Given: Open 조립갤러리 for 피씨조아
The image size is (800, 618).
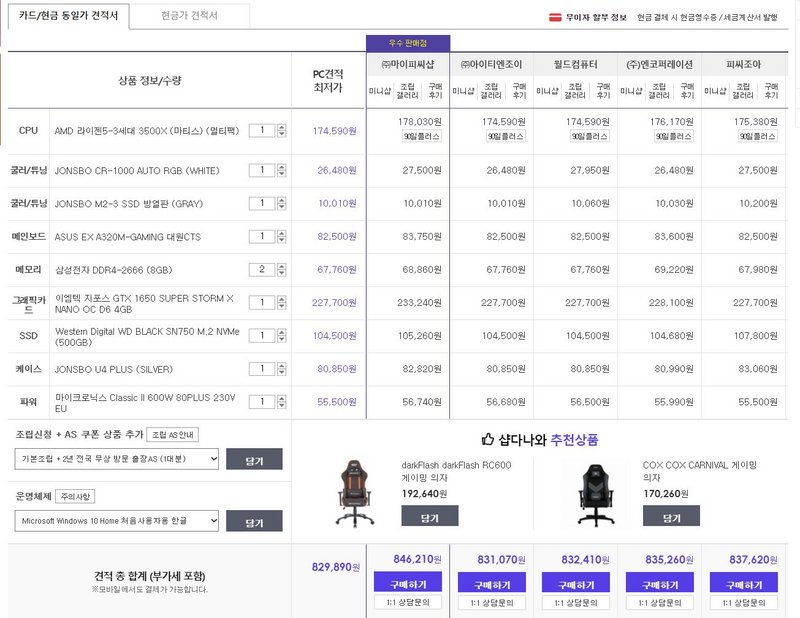Looking at the screenshot, I should coord(743,91).
